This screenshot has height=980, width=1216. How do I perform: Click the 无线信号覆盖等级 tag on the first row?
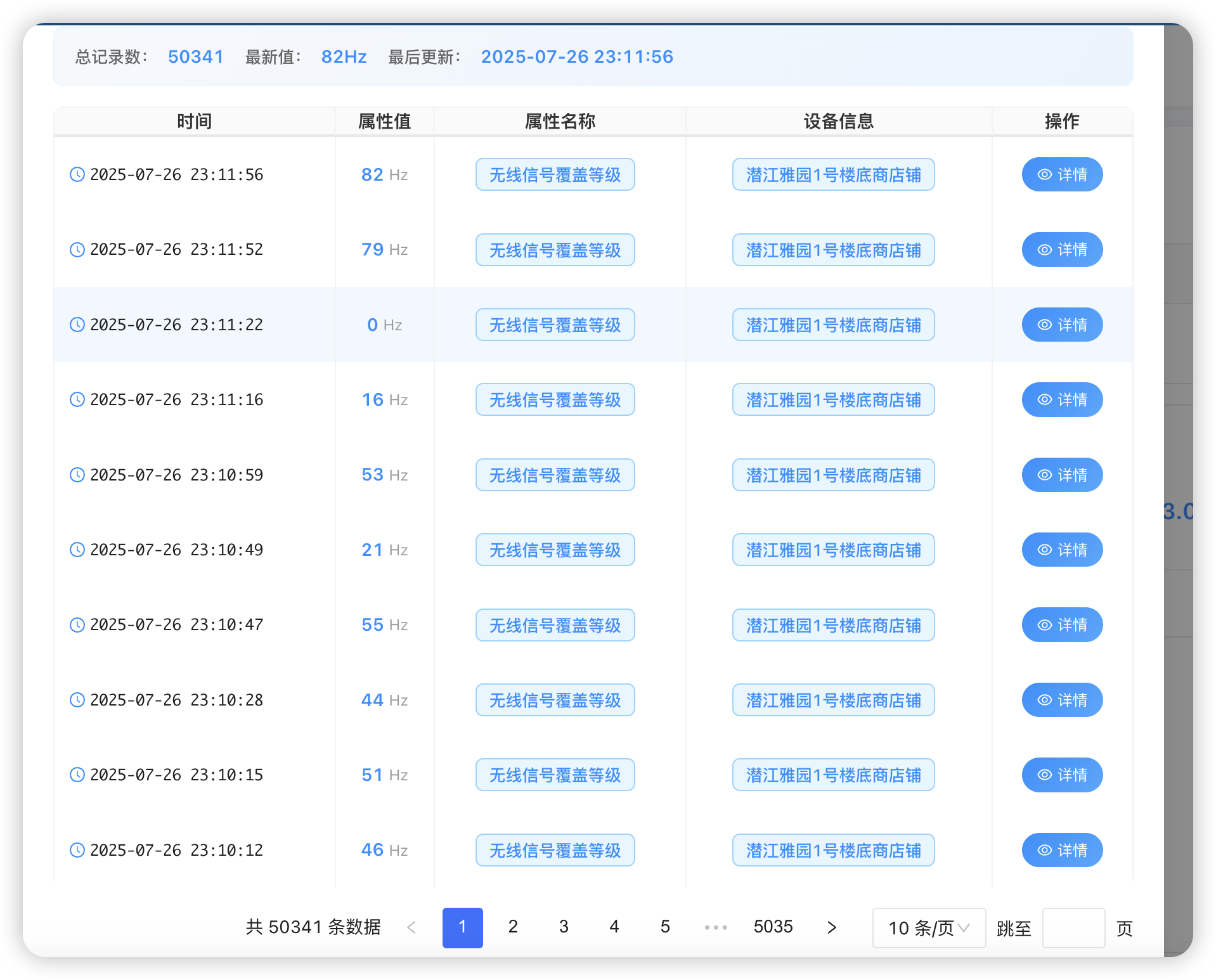tap(555, 174)
